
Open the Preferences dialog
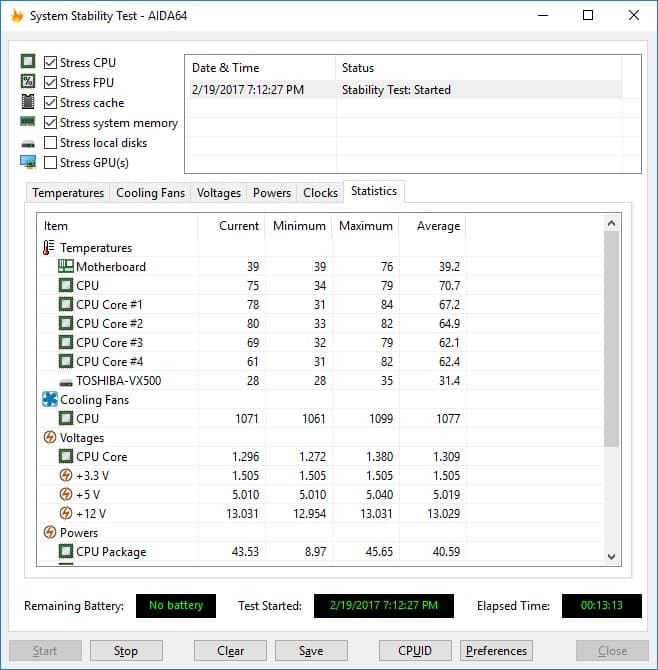click(x=496, y=651)
